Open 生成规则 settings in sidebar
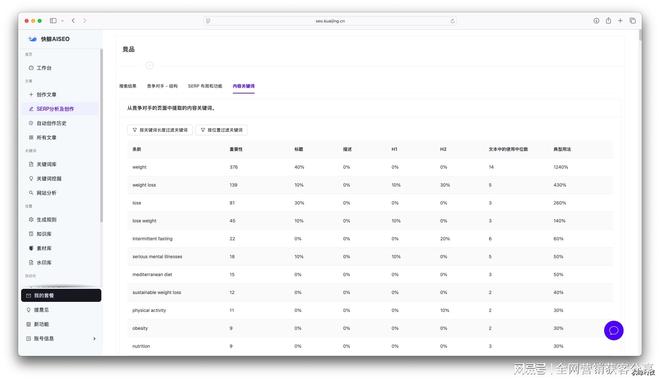 click(42, 220)
